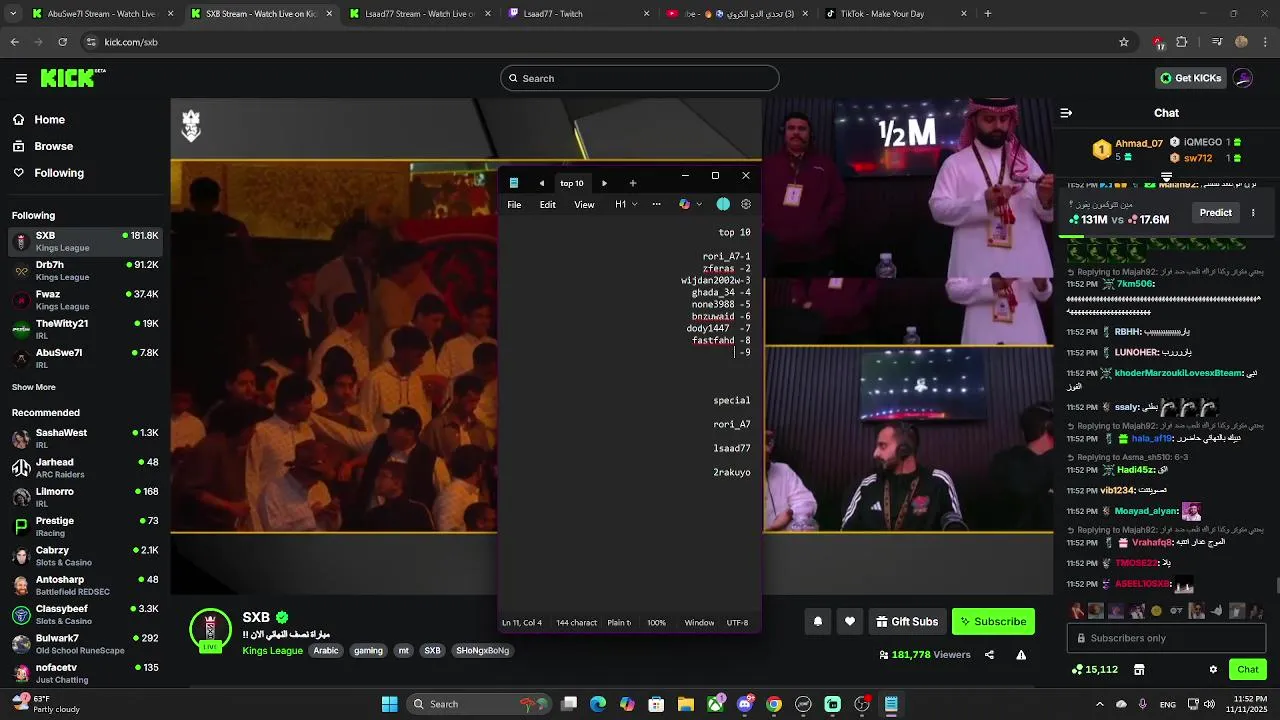Viewport: 1280px width, 720px height.
Task: Share the stream via share icon
Action: (x=989, y=655)
